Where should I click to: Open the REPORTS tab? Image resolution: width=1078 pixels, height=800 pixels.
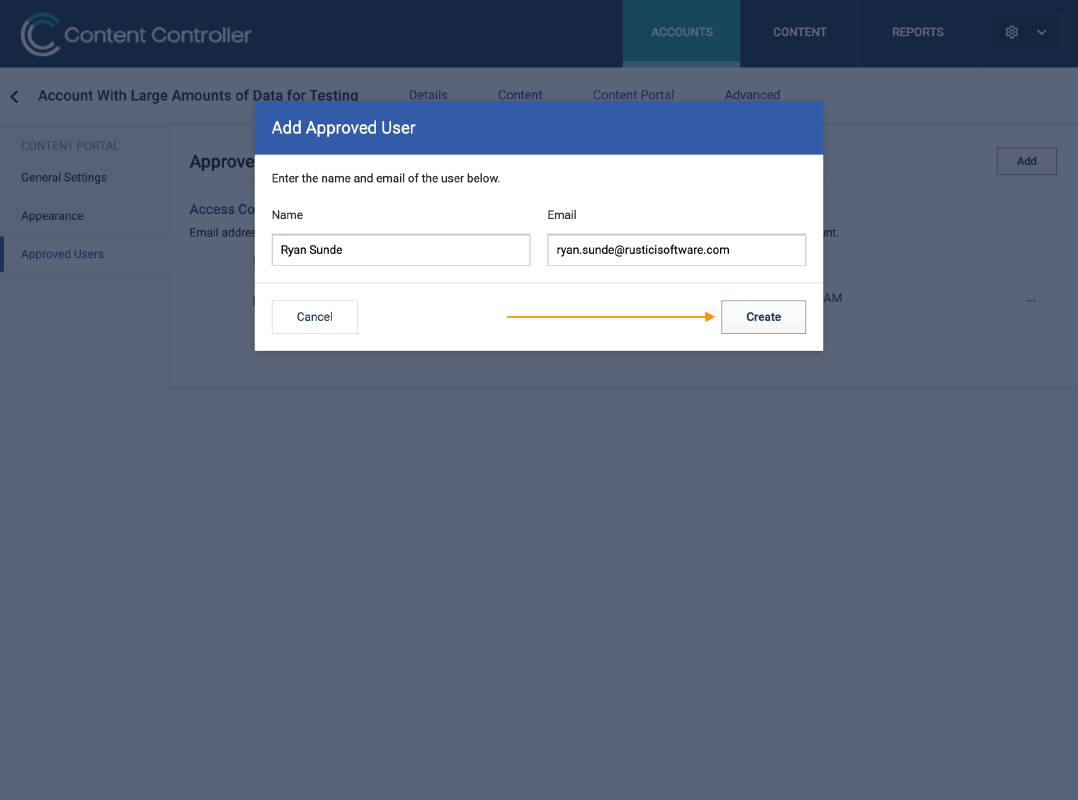(x=917, y=32)
